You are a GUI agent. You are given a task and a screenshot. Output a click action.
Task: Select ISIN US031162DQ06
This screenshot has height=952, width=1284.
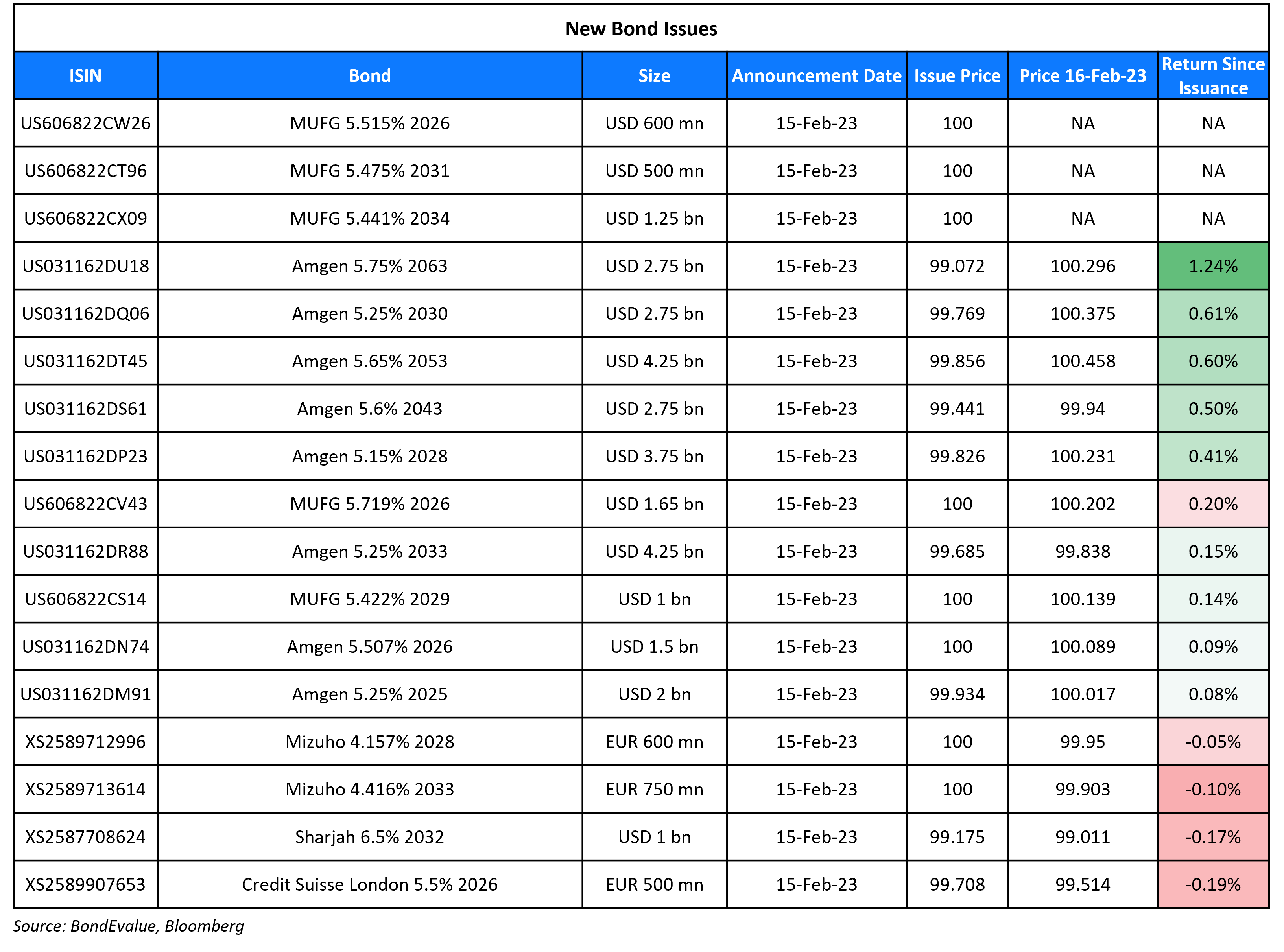tap(85, 313)
